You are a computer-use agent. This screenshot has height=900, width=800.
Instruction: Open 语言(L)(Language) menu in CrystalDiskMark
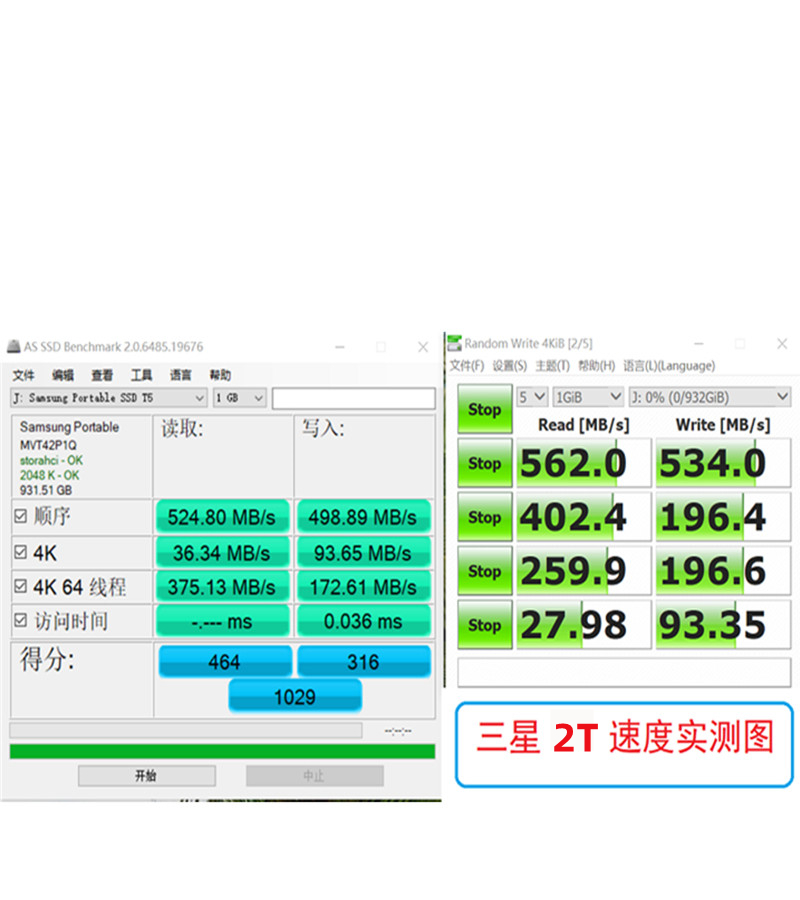coord(669,366)
